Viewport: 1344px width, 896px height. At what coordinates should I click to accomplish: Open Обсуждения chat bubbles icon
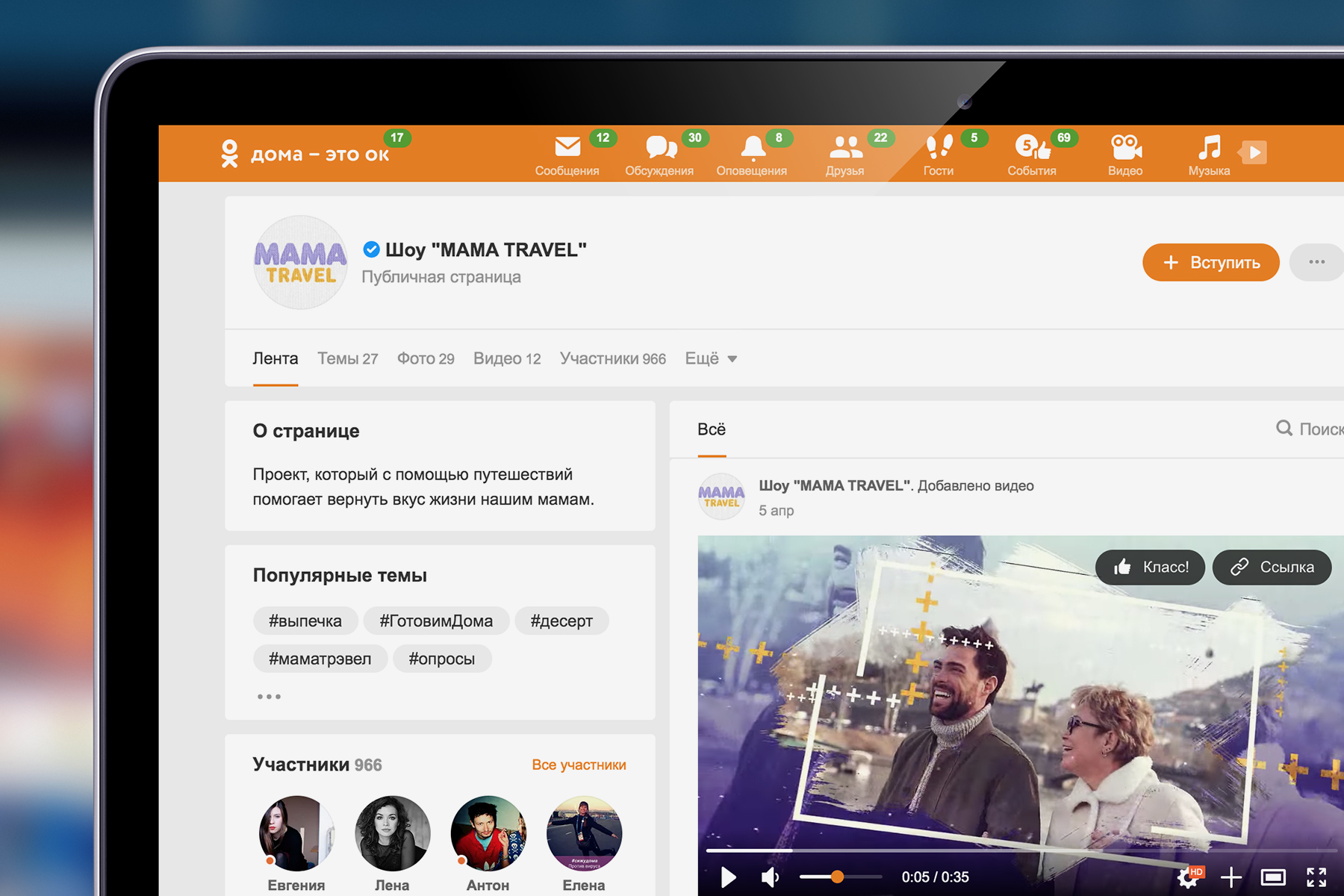click(660, 148)
